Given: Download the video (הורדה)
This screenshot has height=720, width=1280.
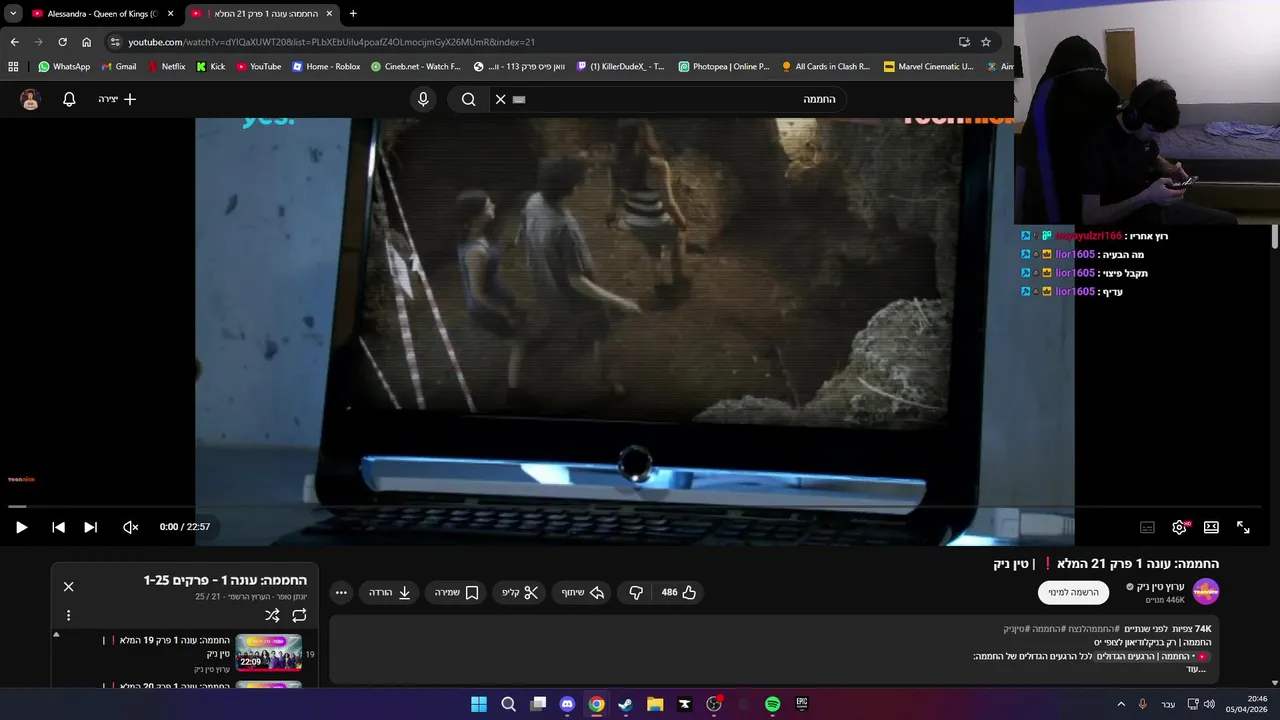Looking at the screenshot, I should pos(390,592).
